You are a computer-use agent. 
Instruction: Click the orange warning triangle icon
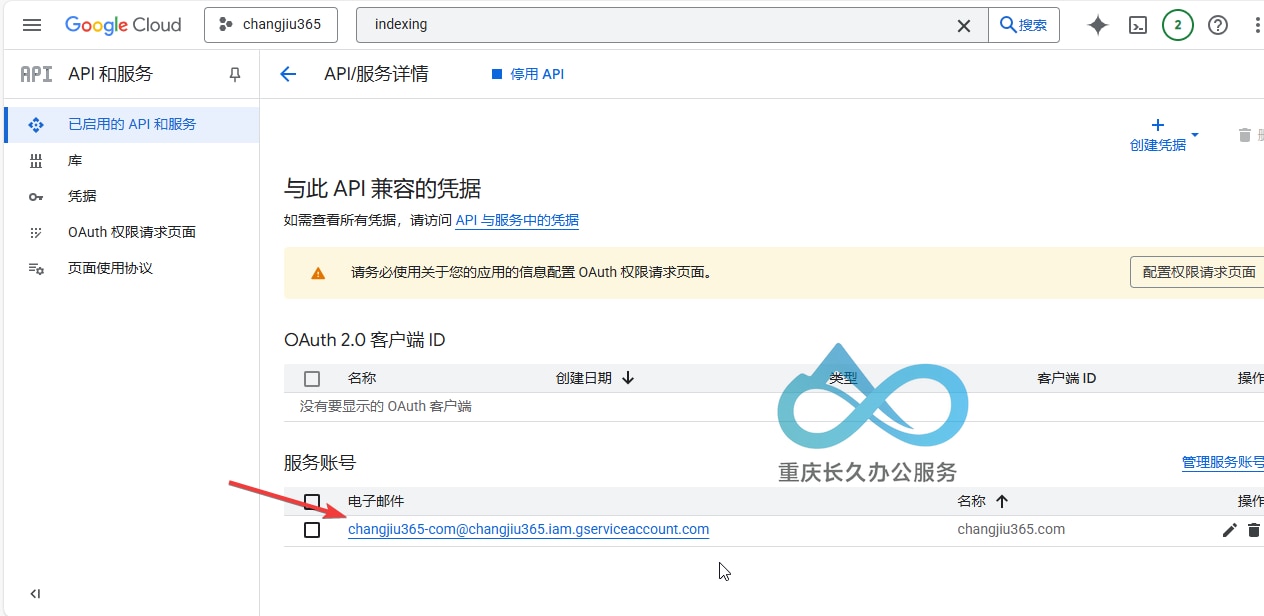pyautogui.click(x=318, y=273)
